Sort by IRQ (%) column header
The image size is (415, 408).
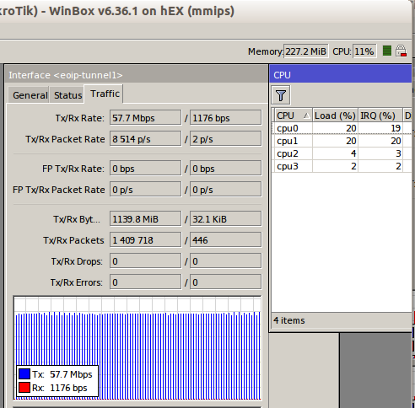tap(380, 116)
